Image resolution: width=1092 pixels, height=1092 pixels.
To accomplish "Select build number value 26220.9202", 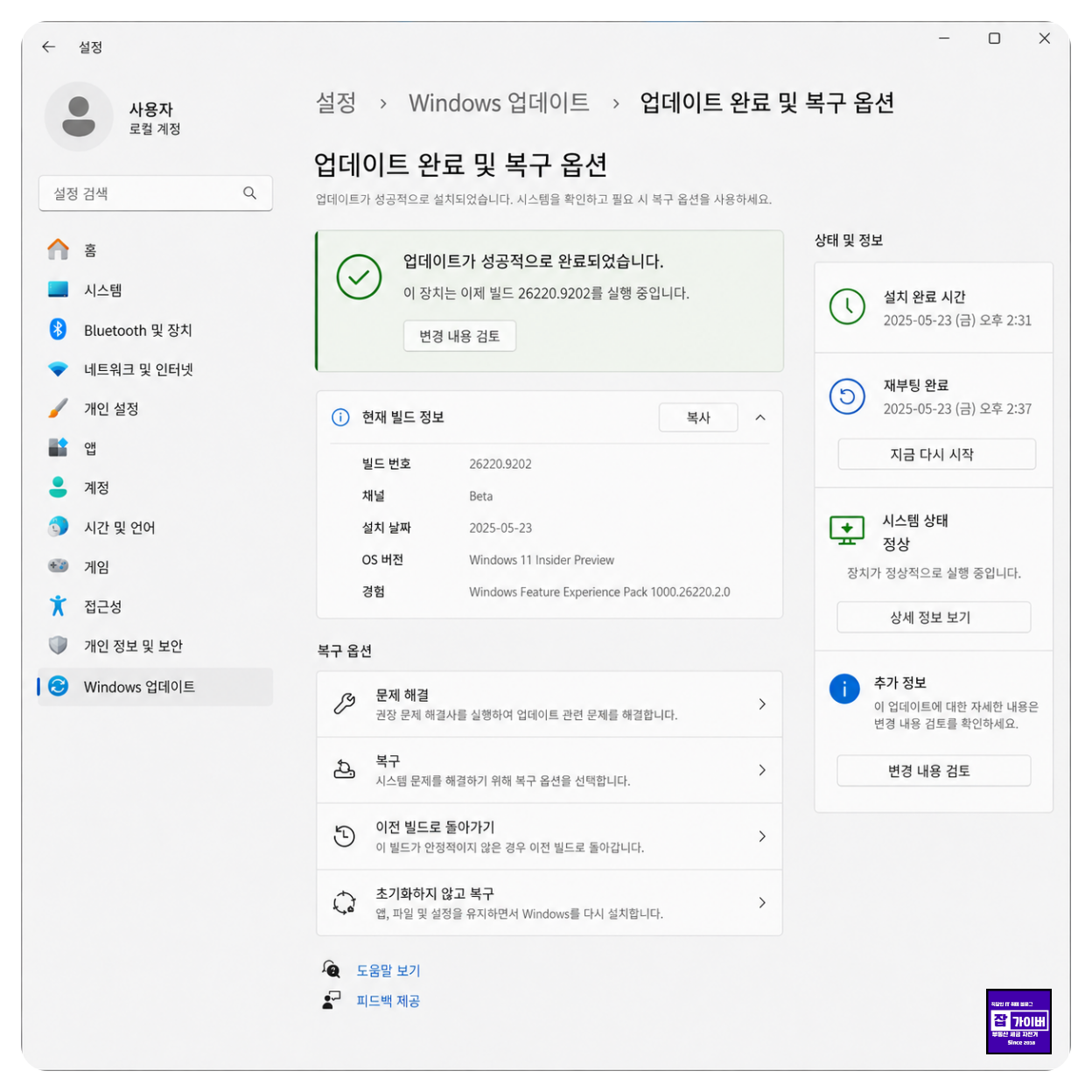I will pos(500,464).
